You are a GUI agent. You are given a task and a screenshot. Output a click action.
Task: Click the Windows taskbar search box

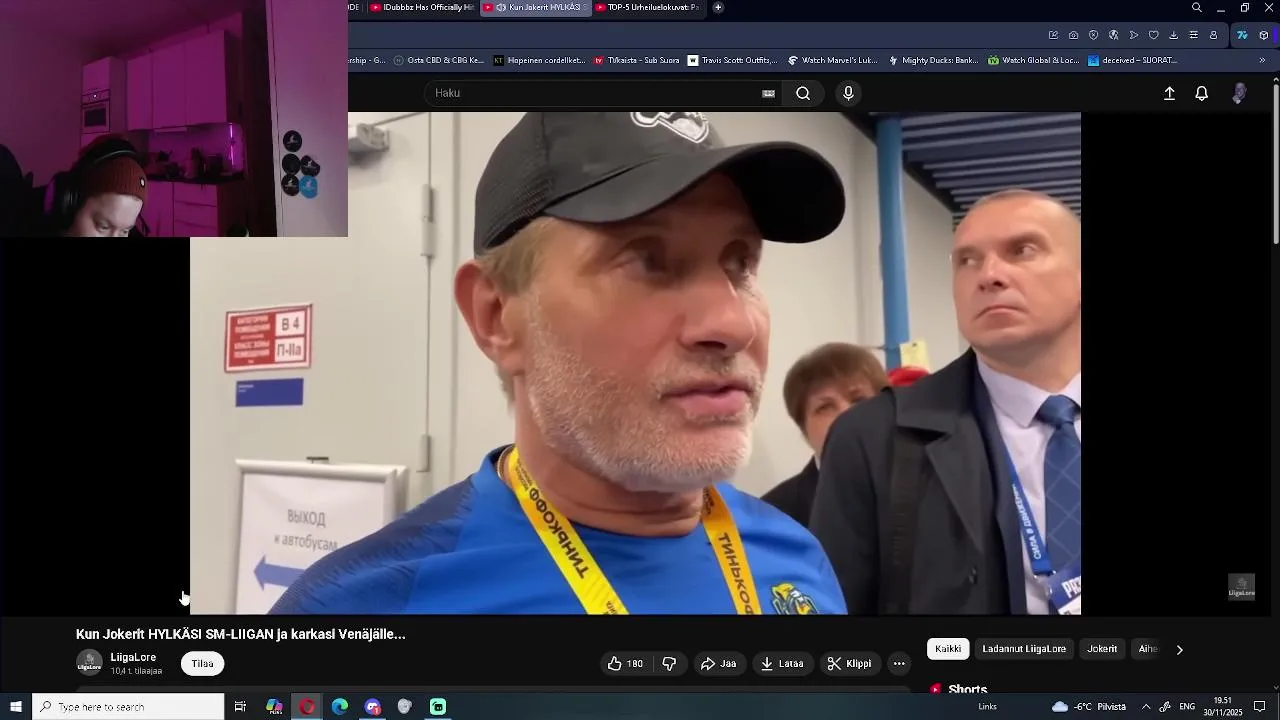128,707
